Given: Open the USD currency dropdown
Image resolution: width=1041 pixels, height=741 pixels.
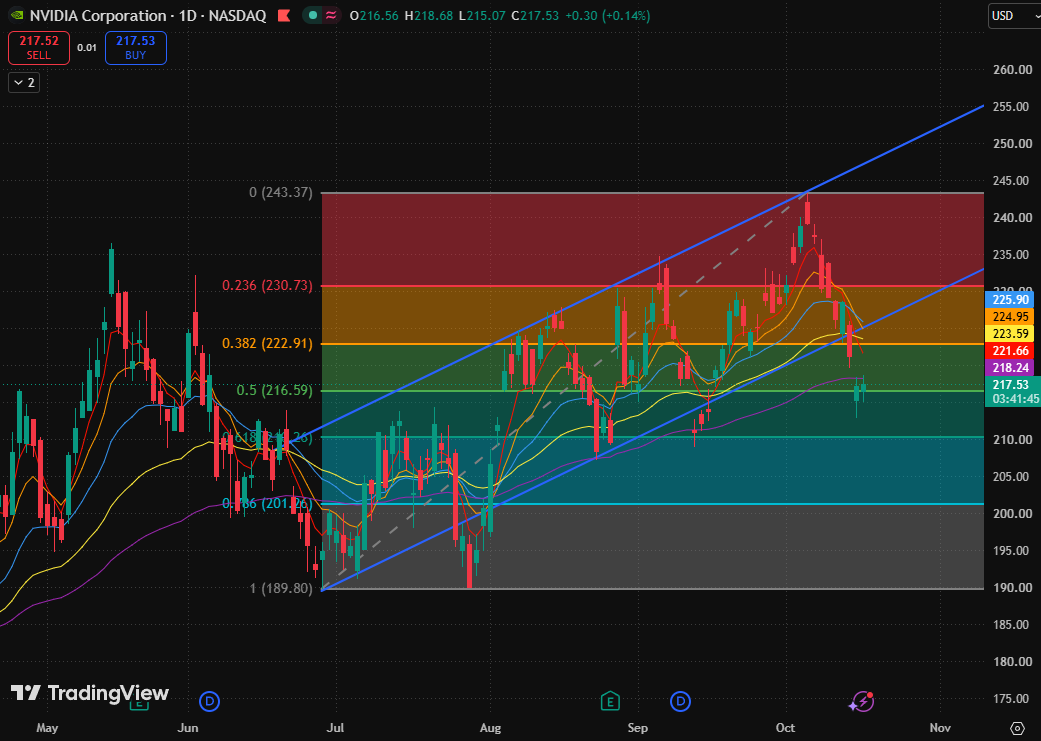Looking at the screenshot, I should pyautogui.click(x=1013, y=15).
